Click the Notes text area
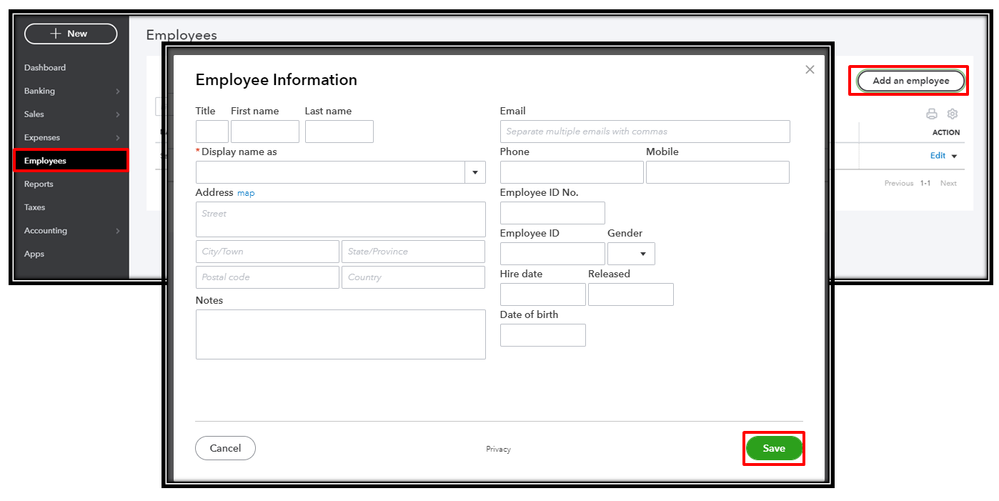The image size is (999, 501). pos(341,334)
